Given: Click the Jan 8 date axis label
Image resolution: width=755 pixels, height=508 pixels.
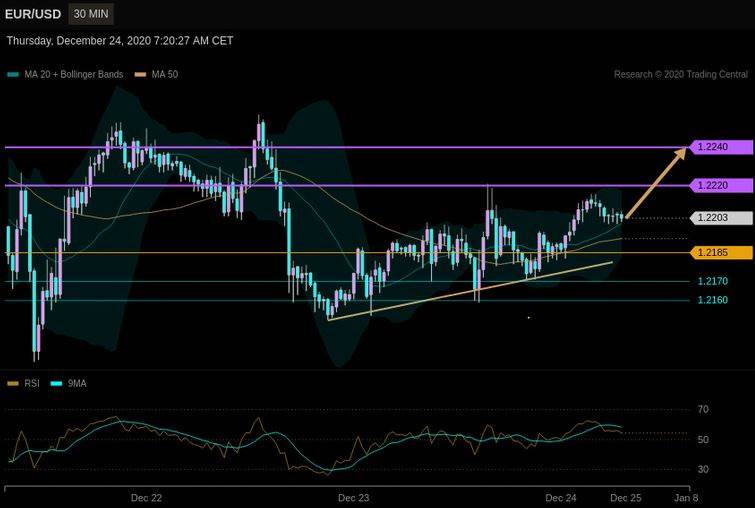Looking at the screenshot, I should click(x=686, y=498).
